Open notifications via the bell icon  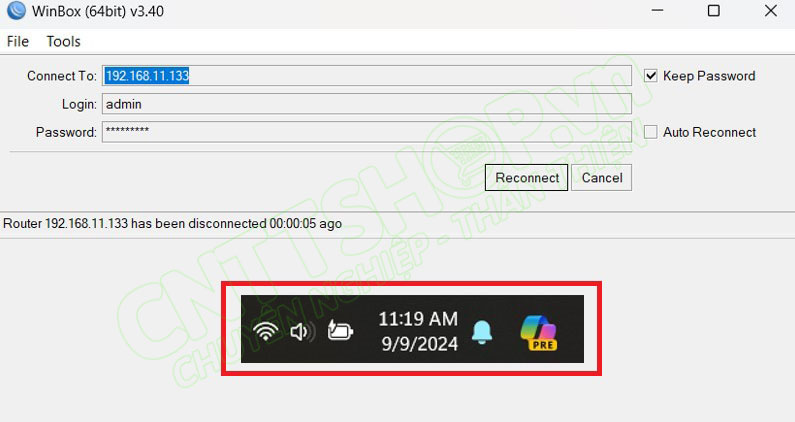[x=482, y=332]
